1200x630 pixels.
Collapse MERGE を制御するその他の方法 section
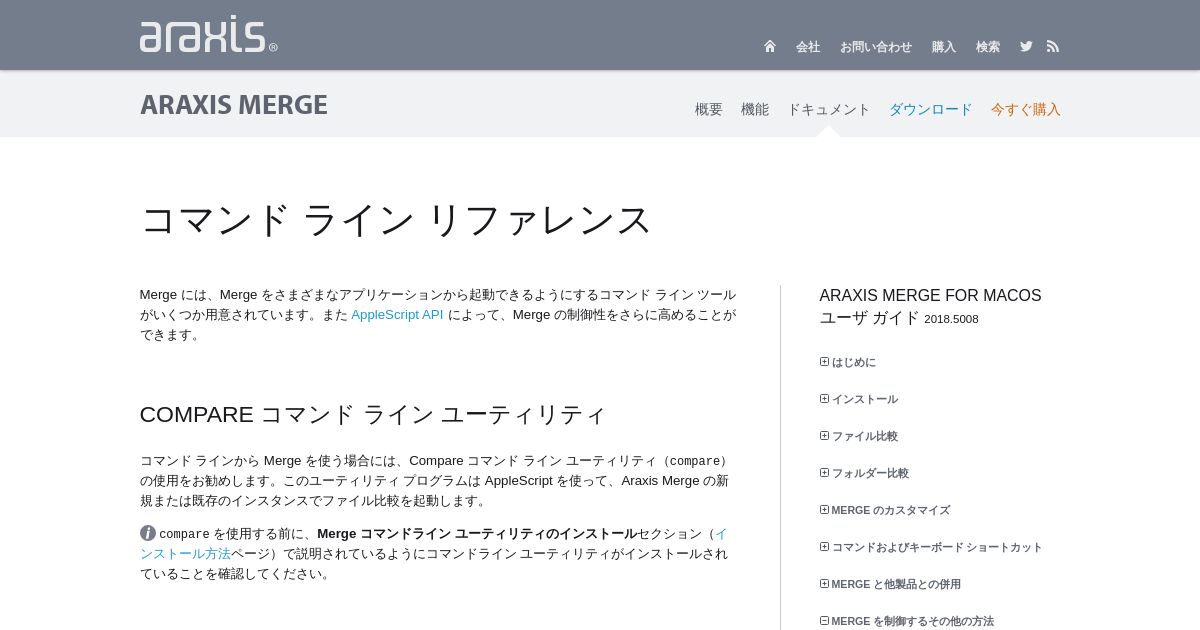pos(907,621)
